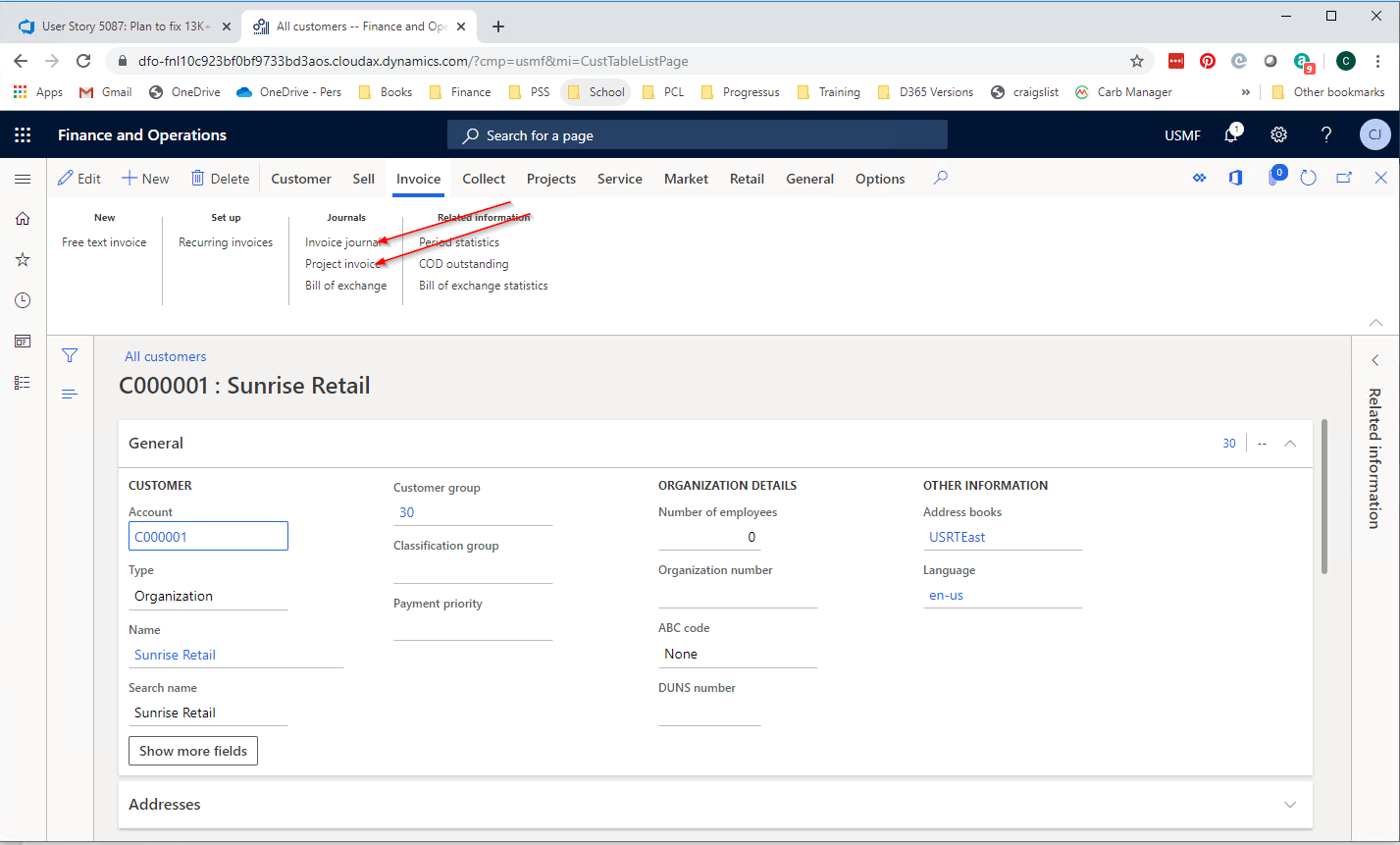Expand the Addresses section
The width and height of the screenshot is (1400, 845).
[x=1289, y=804]
